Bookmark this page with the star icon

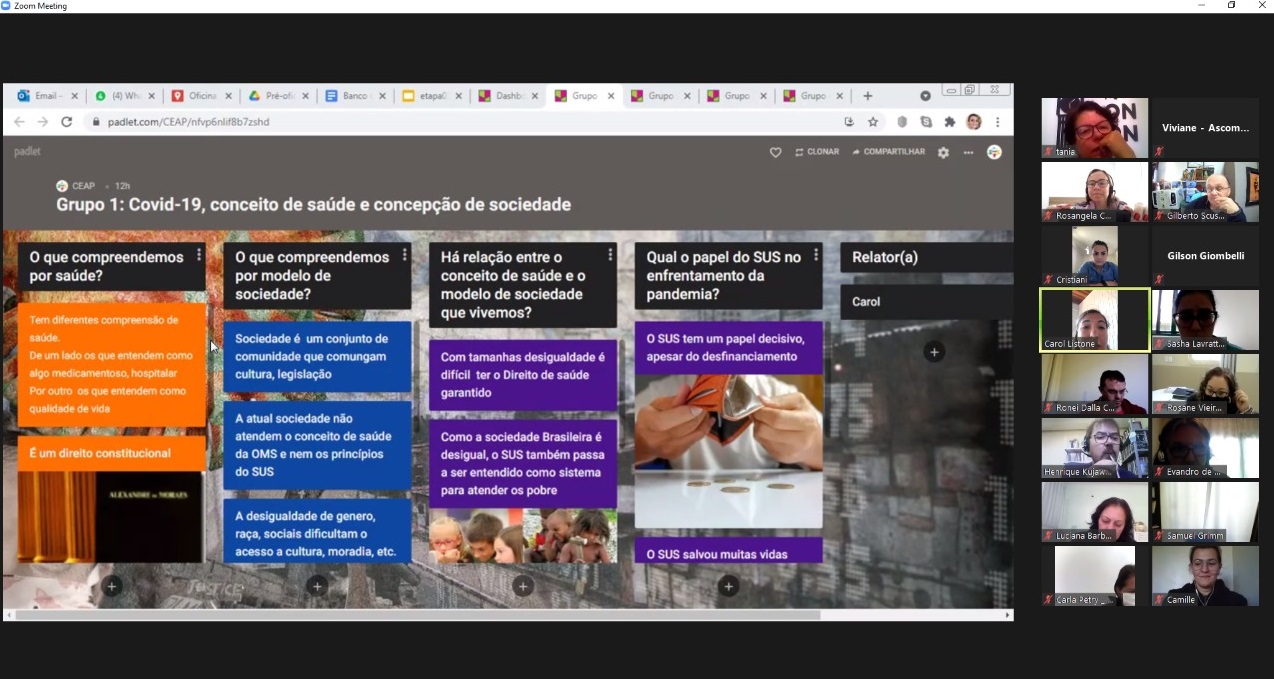click(873, 122)
